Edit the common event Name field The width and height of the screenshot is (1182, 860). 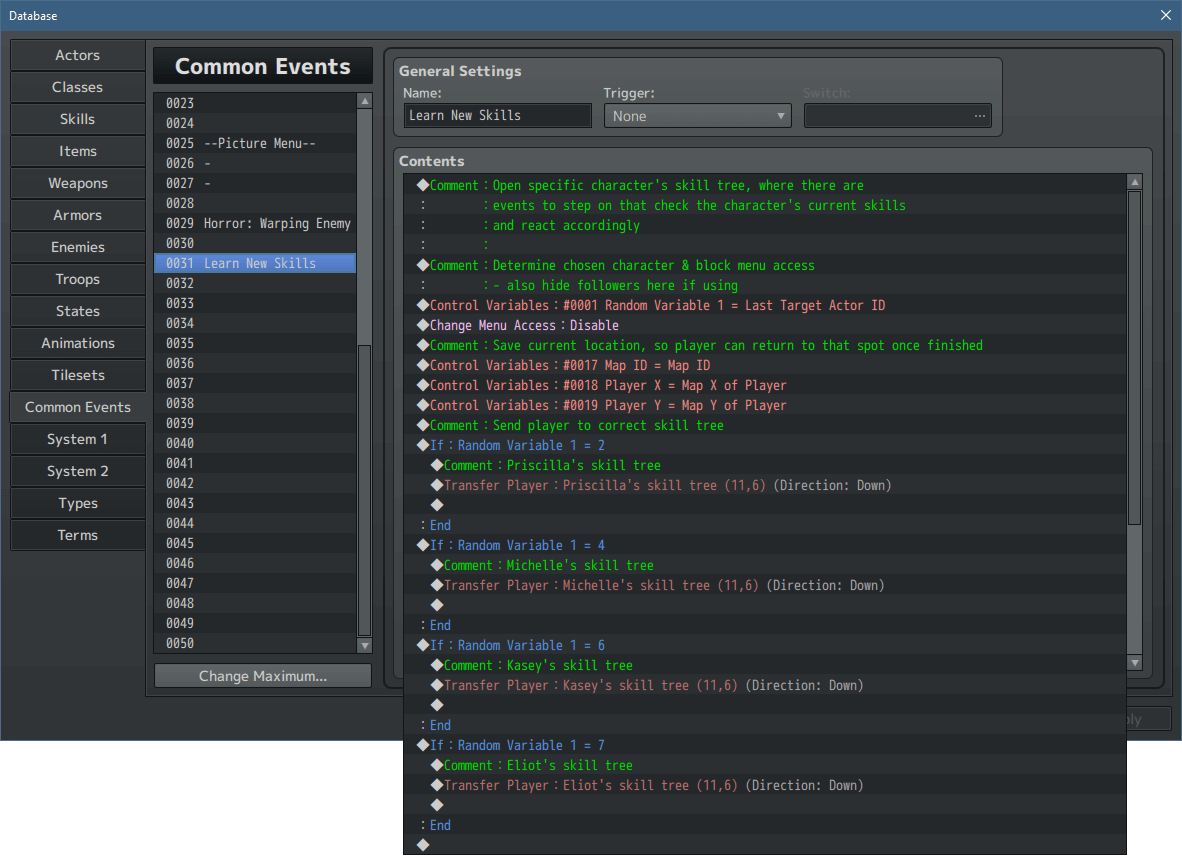[x=497, y=115]
